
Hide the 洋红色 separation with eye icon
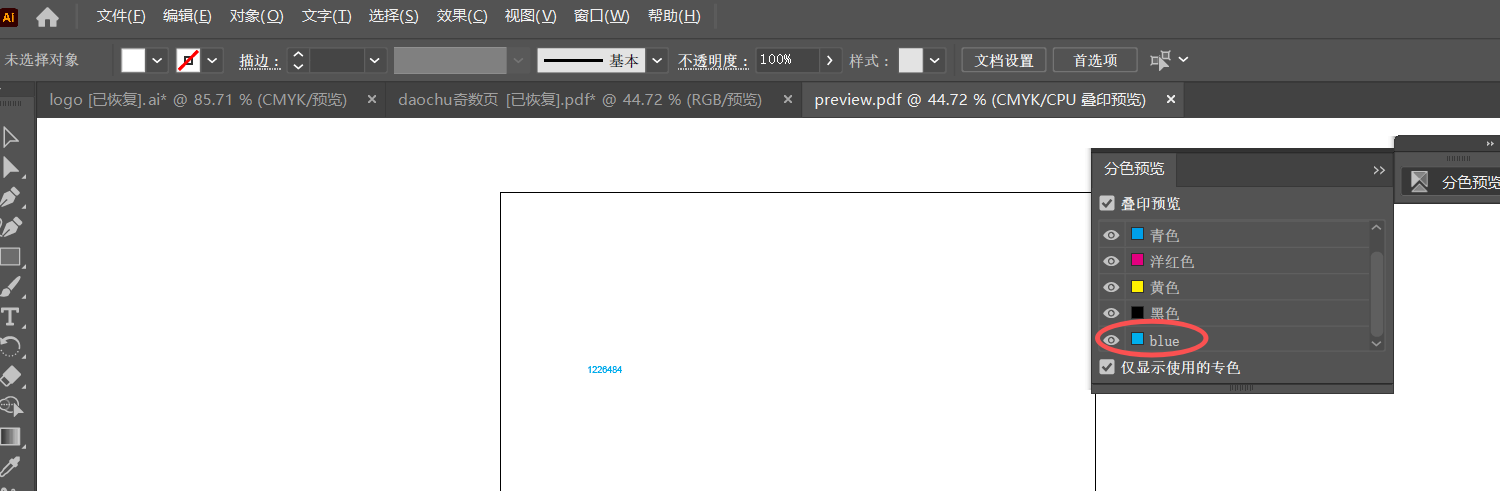pyautogui.click(x=1111, y=261)
